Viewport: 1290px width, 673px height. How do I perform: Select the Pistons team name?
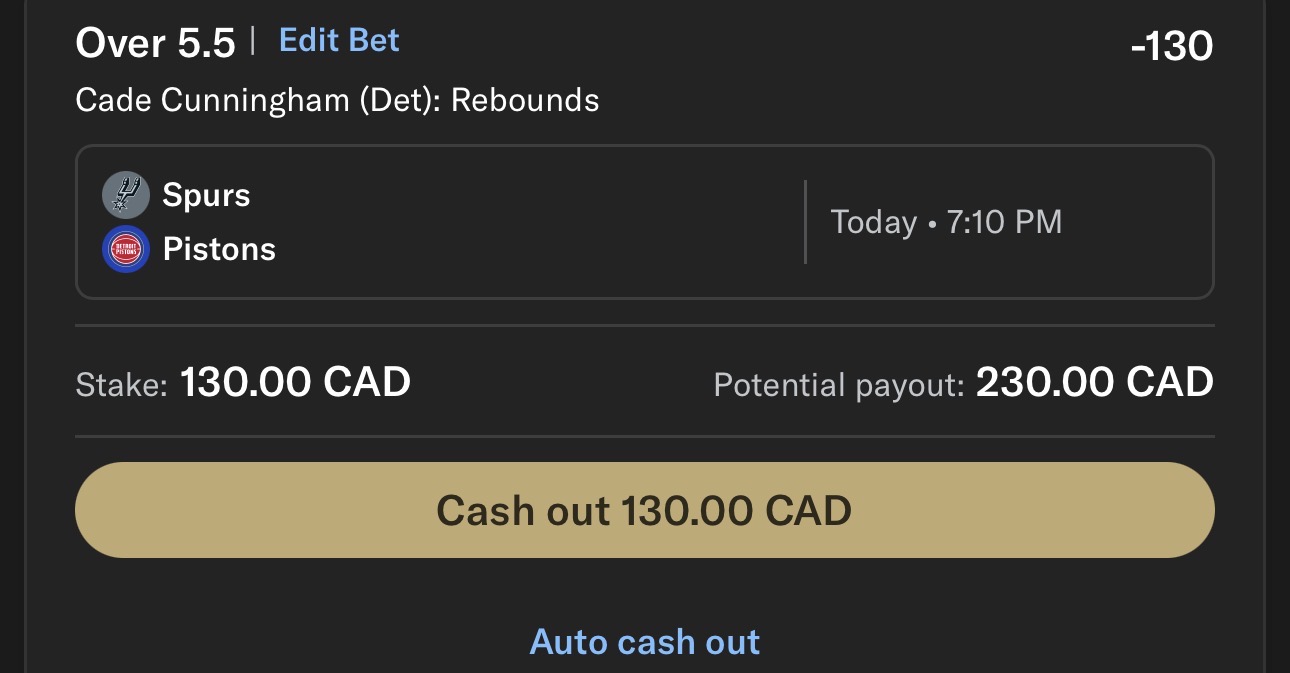219,249
